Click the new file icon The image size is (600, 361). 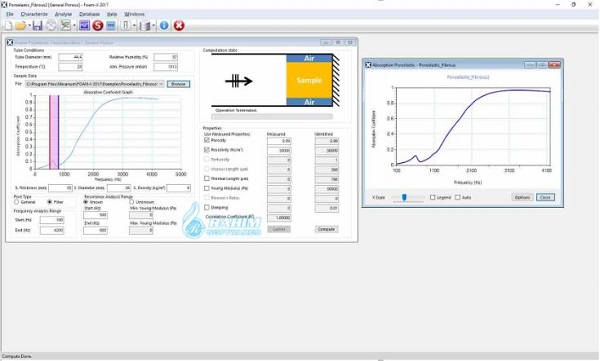8,26
